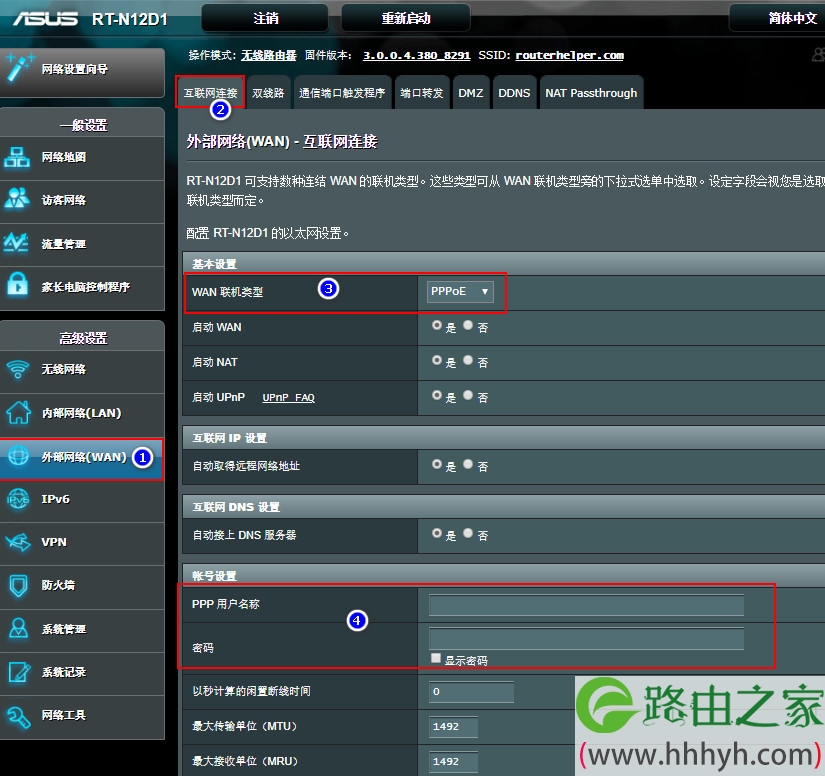825x776 pixels.
Task: Select 否 for 自动接上 DNS 服务器
Action: (x=468, y=533)
